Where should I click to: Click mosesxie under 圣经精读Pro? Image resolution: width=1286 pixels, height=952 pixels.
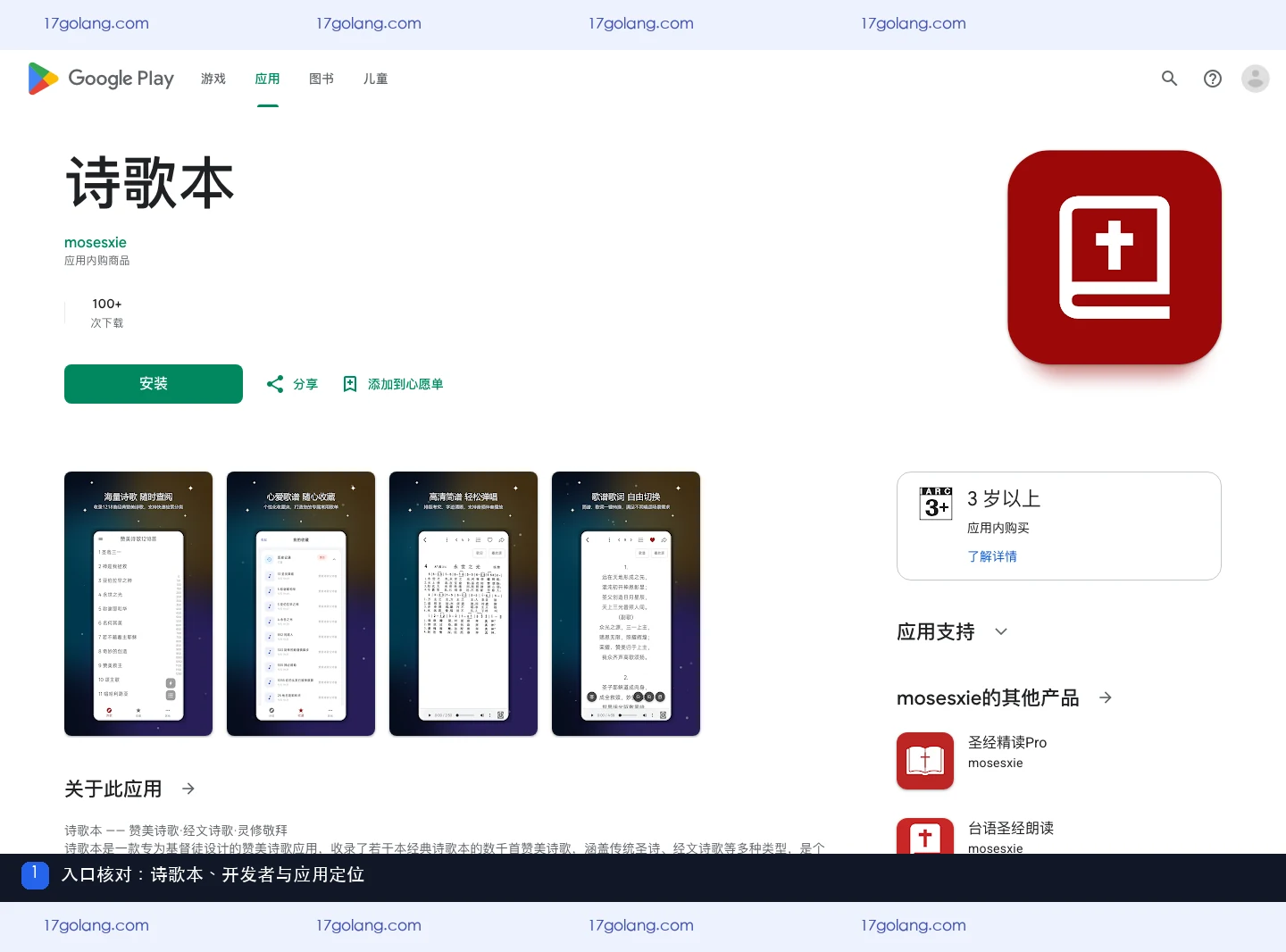click(996, 763)
